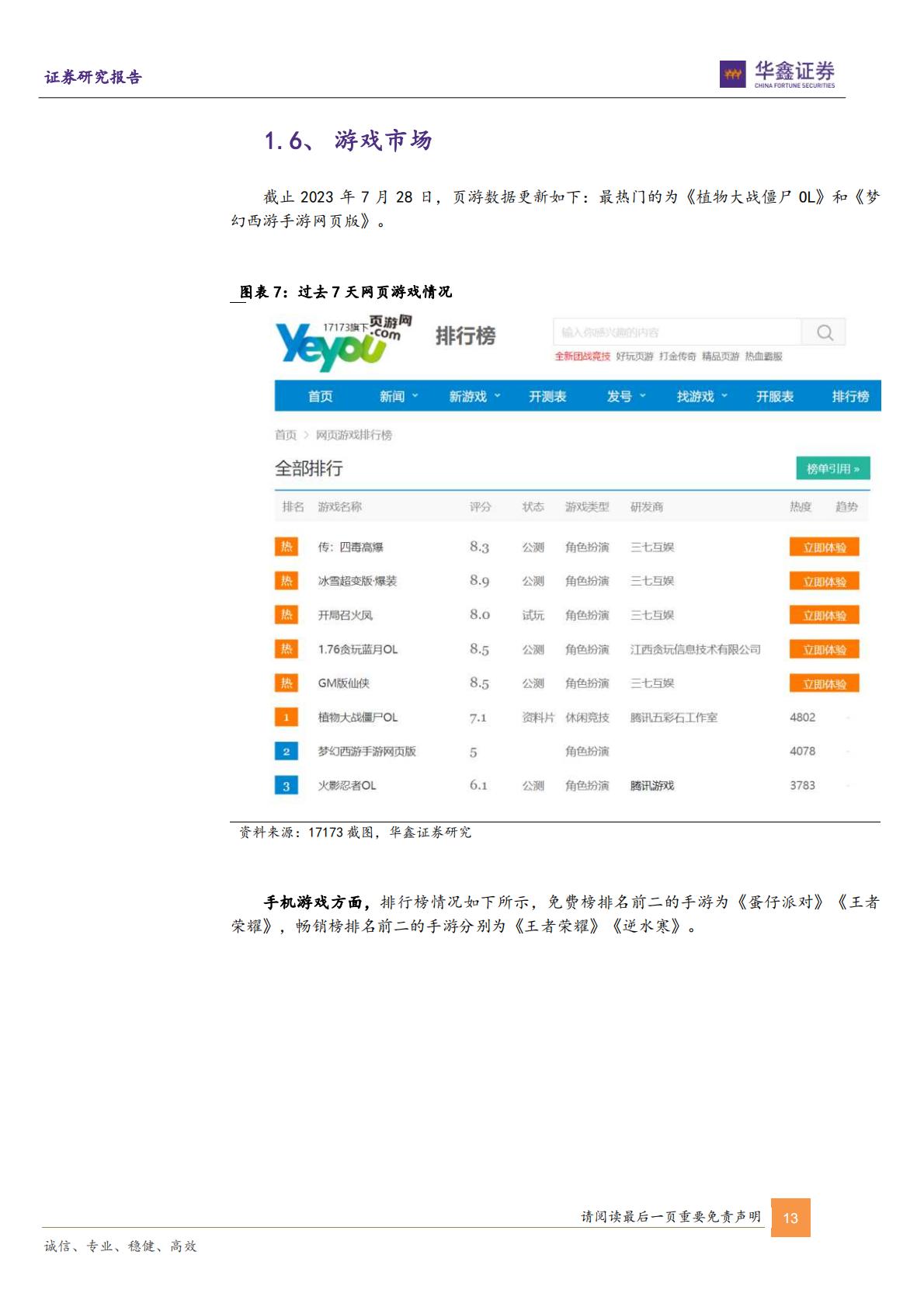Click heat value 4802
924x1307 pixels.
tap(802, 718)
